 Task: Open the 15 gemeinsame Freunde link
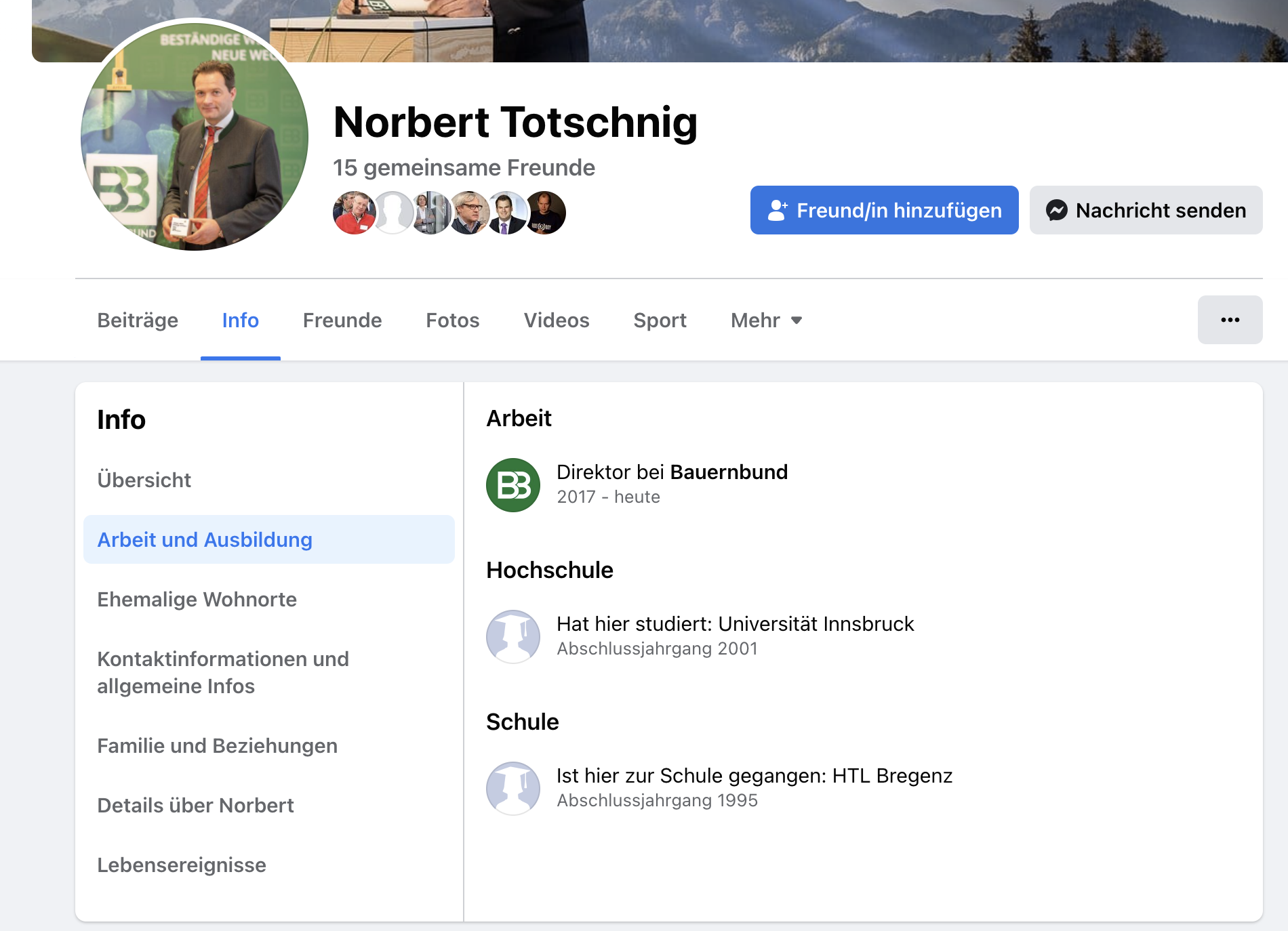(x=464, y=167)
